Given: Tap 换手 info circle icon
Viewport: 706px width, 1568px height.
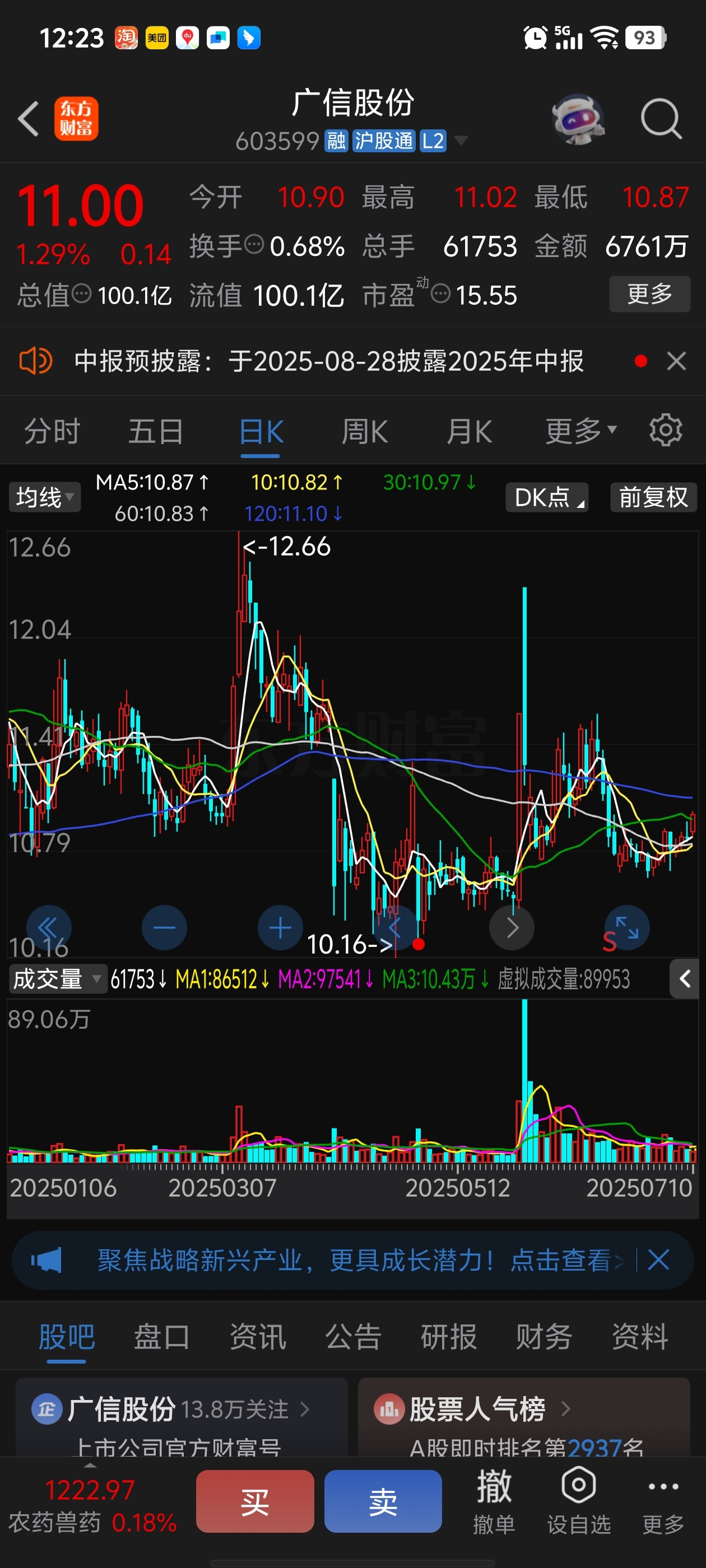Looking at the screenshot, I should tap(254, 245).
